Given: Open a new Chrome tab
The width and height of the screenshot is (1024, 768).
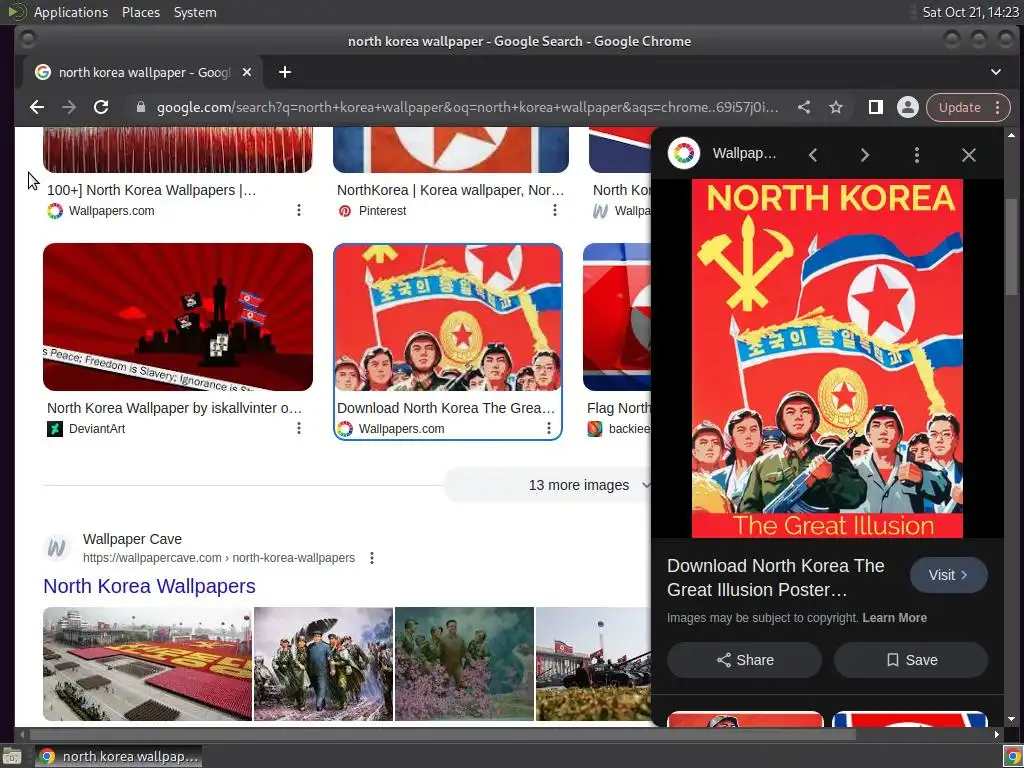Looking at the screenshot, I should (285, 72).
